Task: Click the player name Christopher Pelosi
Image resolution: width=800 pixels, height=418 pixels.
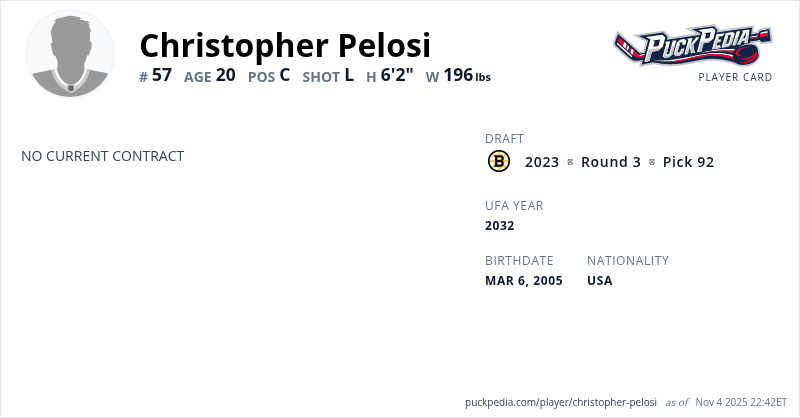Action: (x=285, y=45)
